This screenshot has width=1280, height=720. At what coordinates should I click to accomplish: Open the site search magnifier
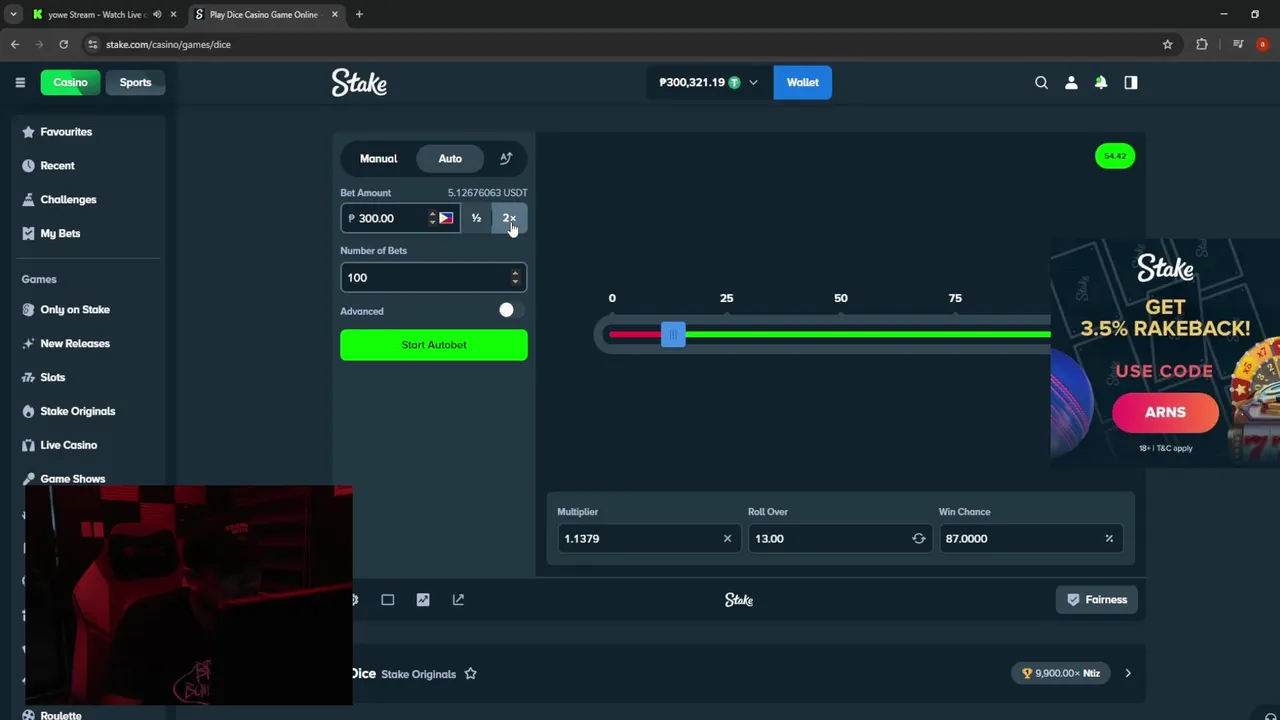point(1041,82)
